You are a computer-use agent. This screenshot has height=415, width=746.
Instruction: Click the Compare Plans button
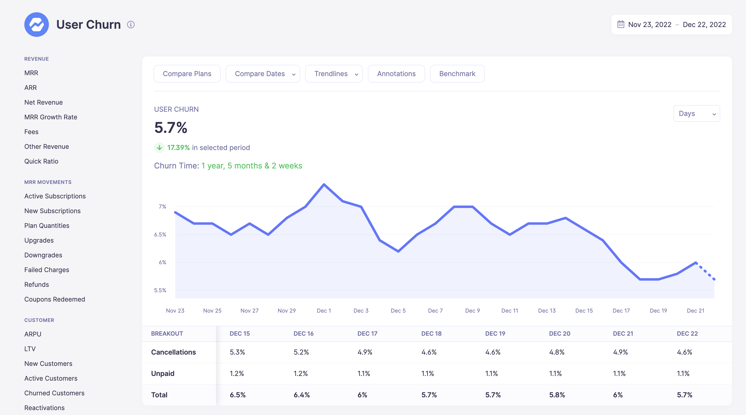tap(187, 74)
